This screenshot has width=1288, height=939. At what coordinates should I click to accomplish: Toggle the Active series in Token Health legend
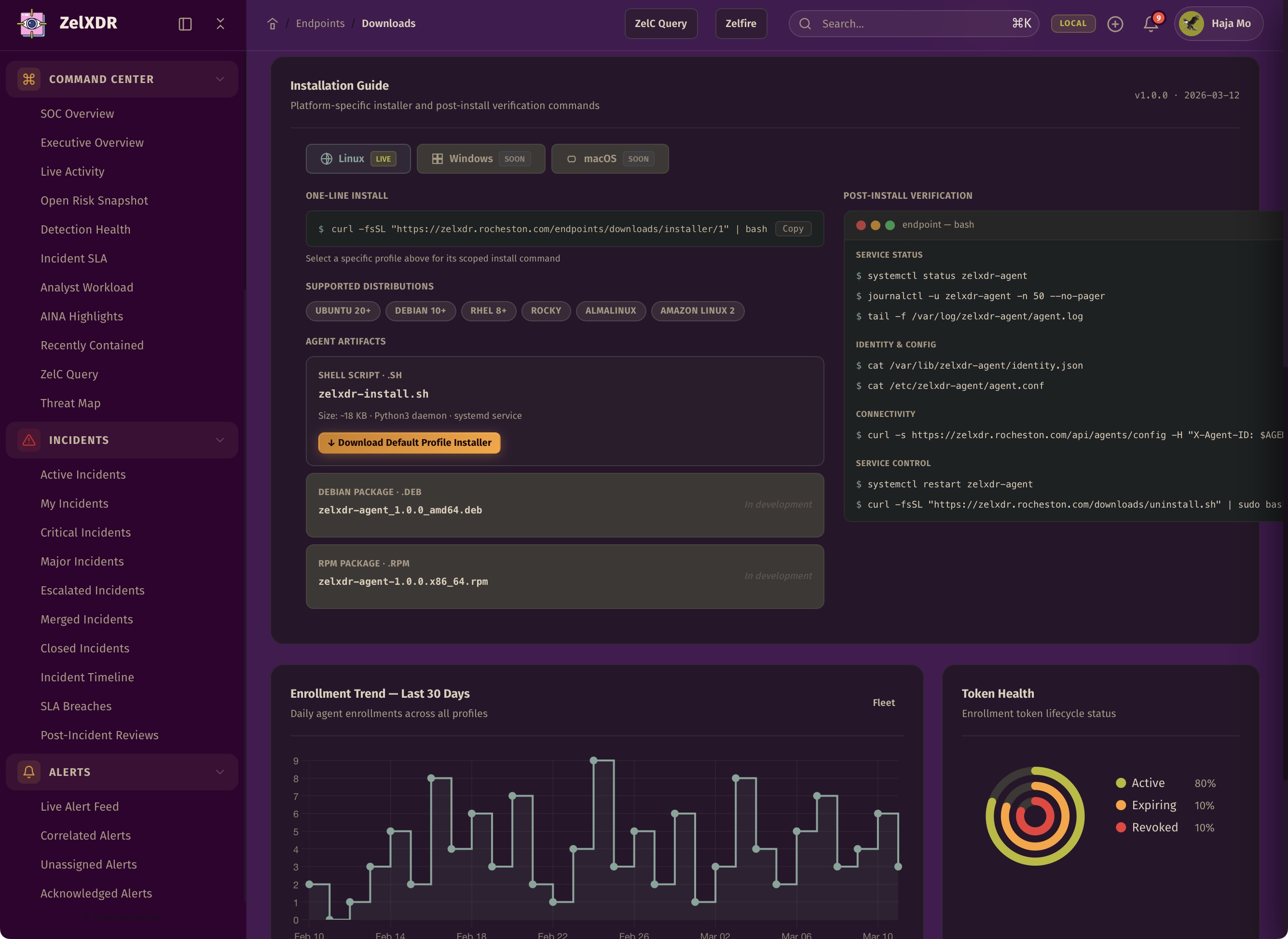pyautogui.click(x=1147, y=783)
